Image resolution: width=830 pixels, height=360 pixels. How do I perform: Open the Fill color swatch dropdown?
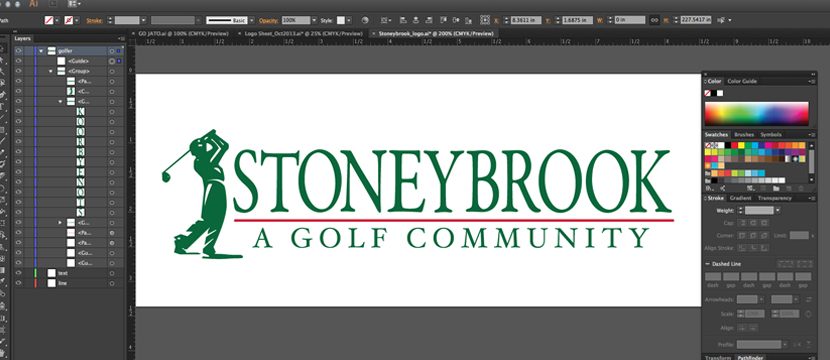57,20
